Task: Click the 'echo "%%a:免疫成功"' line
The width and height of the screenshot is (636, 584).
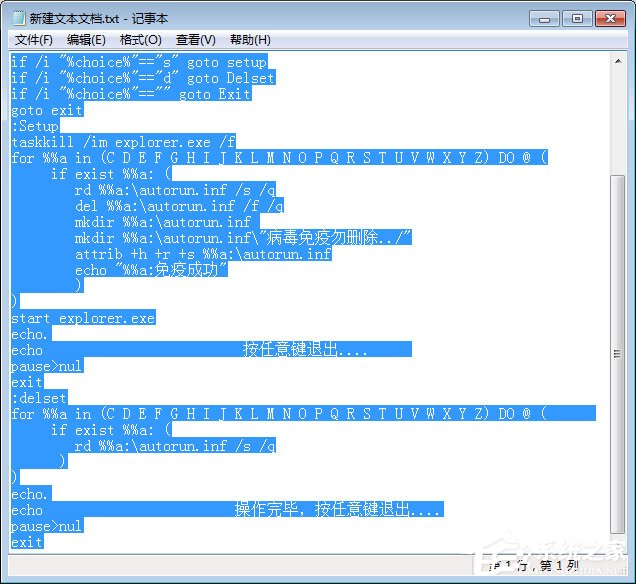Action: (151, 270)
